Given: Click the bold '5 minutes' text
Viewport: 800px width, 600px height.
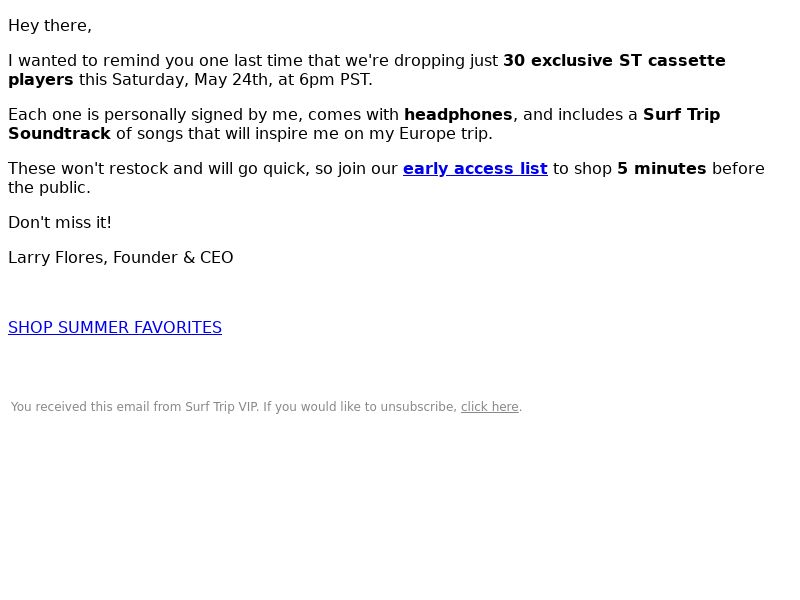Looking at the screenshot, I should [x=662, y=168].
